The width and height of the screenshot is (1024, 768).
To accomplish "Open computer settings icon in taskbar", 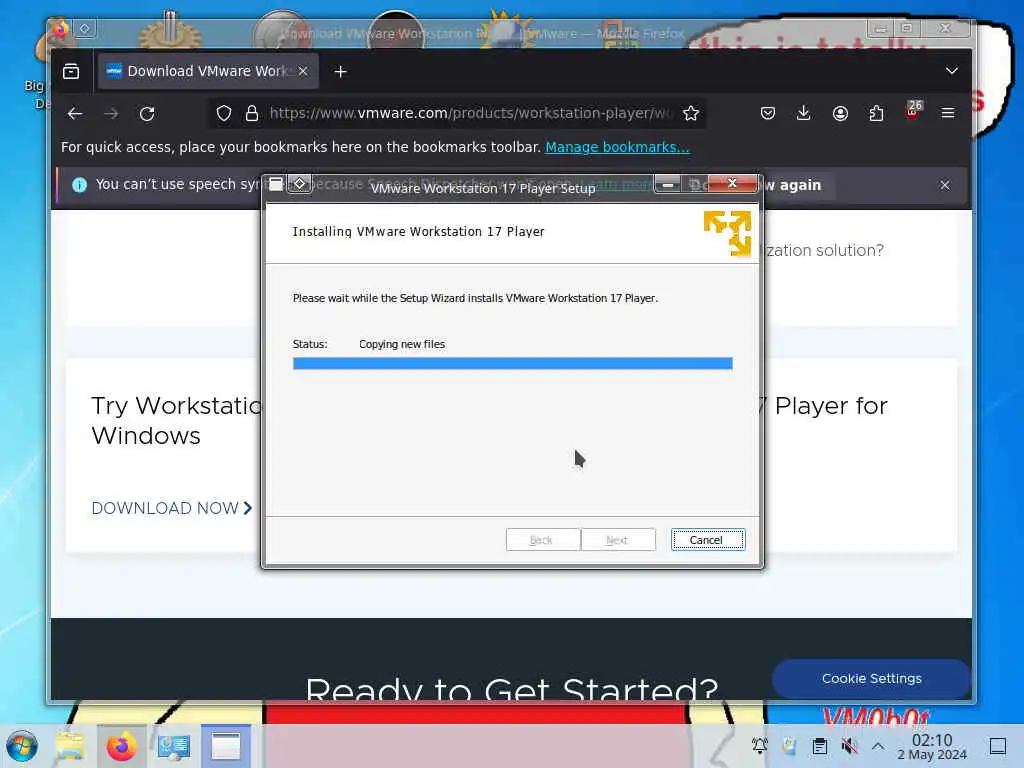I will (x=174, y=746).
